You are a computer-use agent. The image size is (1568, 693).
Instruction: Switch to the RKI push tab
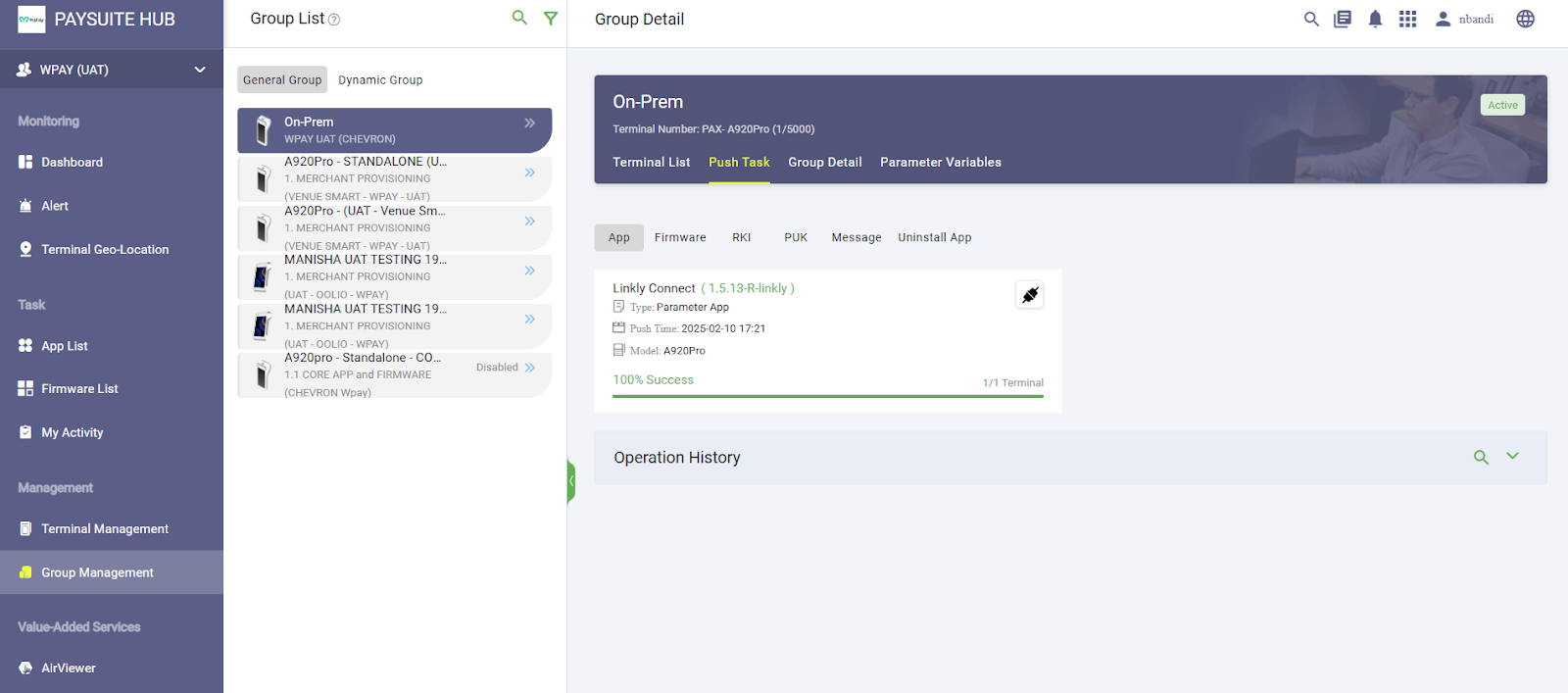742,237
